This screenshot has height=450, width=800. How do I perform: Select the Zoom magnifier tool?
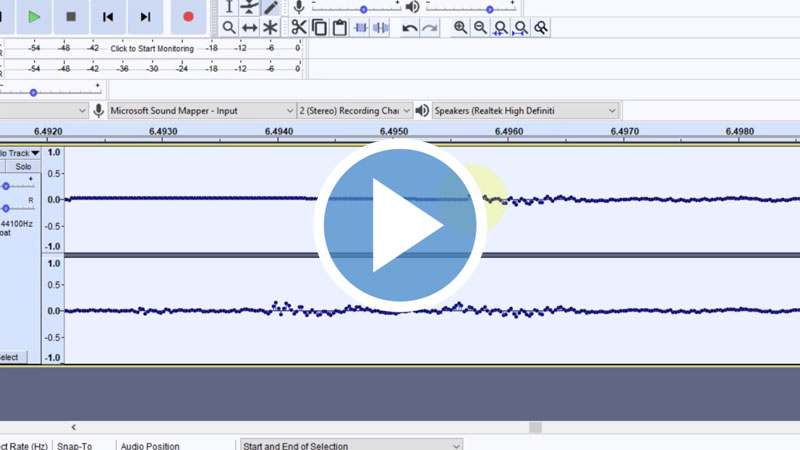pyautogui.click(x=229, y=28)
